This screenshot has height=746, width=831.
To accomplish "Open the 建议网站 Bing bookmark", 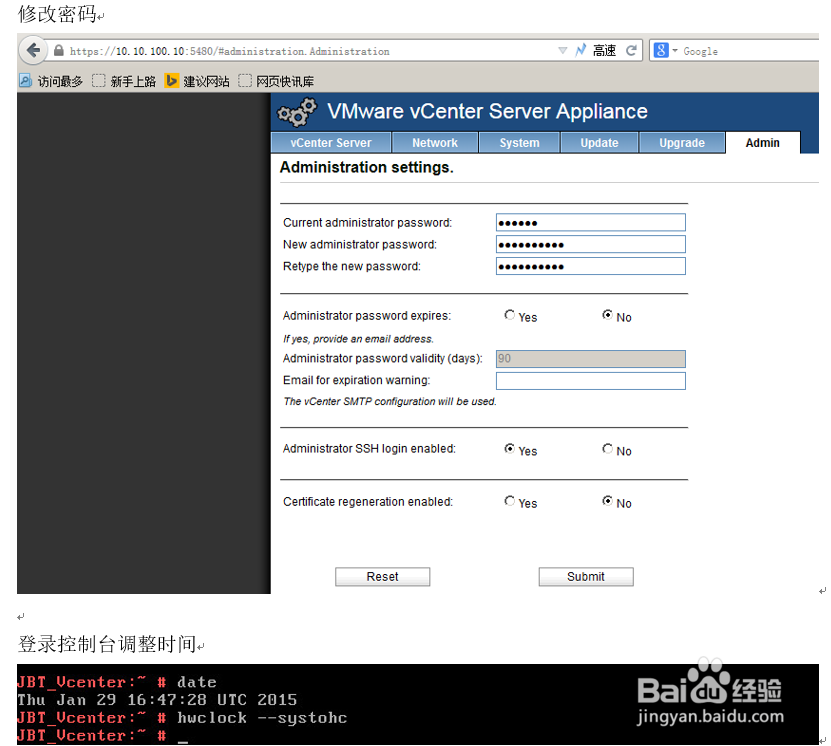I will click(x=197, y=81).
